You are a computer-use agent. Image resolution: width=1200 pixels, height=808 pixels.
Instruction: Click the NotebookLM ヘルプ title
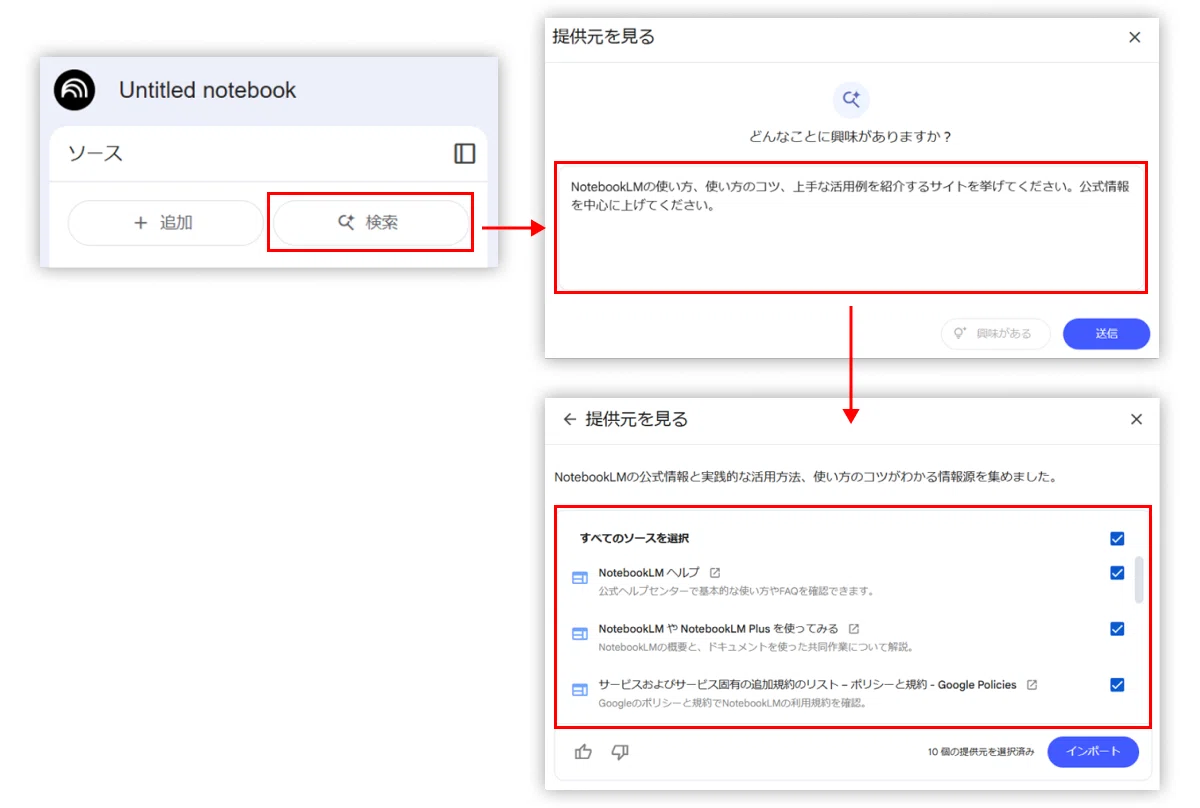649,573
